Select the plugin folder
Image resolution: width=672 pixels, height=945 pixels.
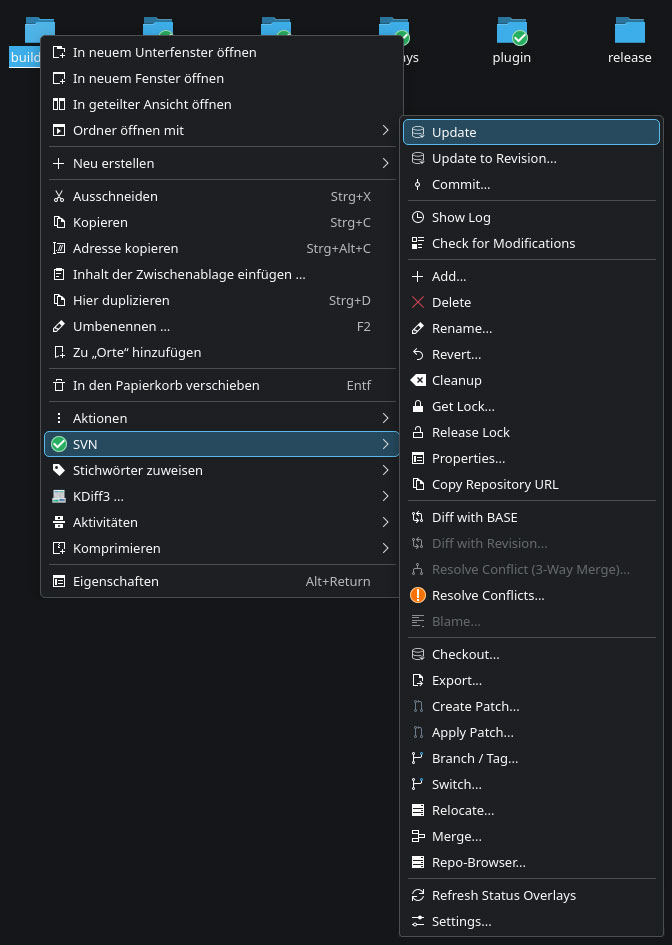click(512, 40)
